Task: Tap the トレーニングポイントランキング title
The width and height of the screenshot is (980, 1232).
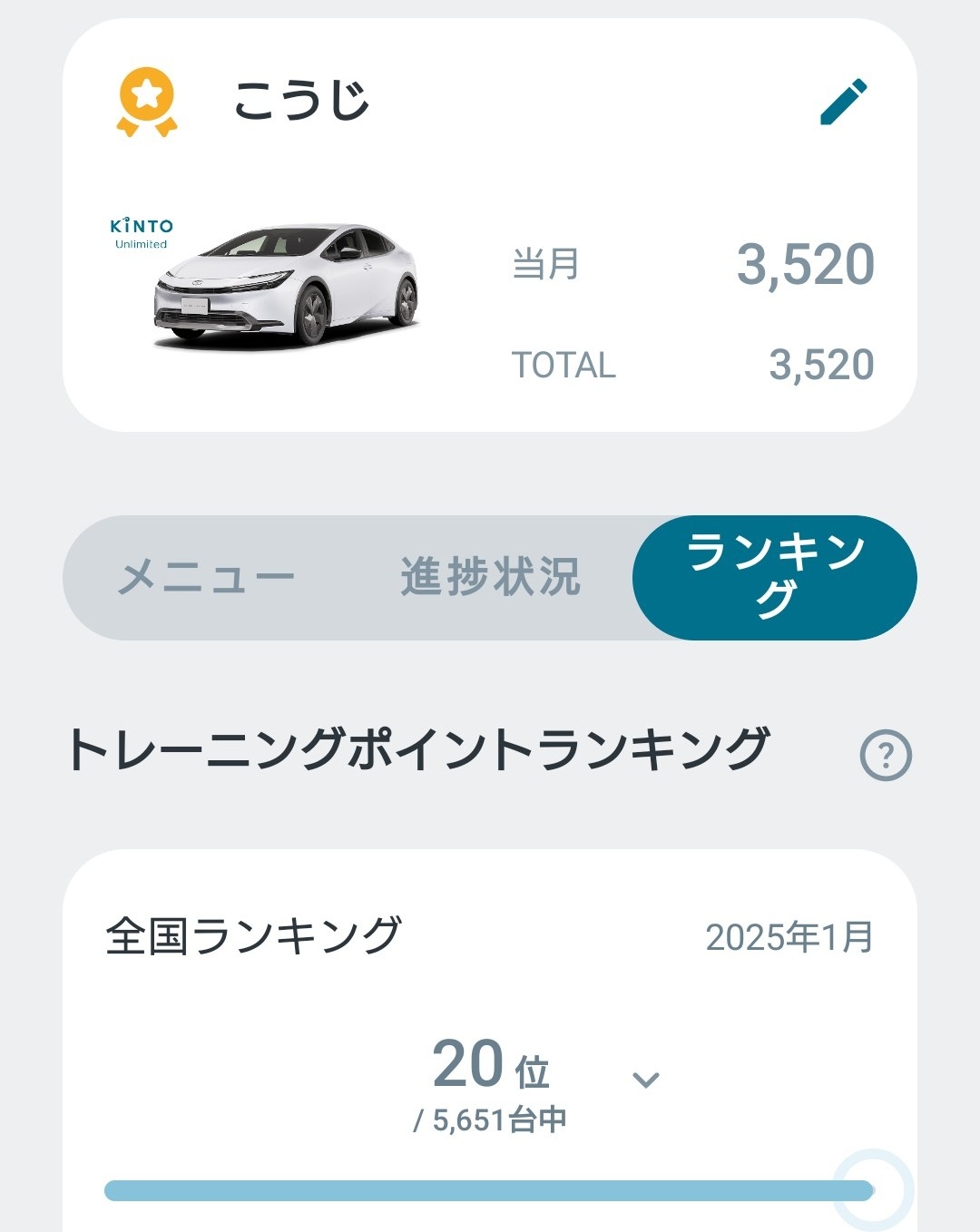Action: (x=418, y=750)
